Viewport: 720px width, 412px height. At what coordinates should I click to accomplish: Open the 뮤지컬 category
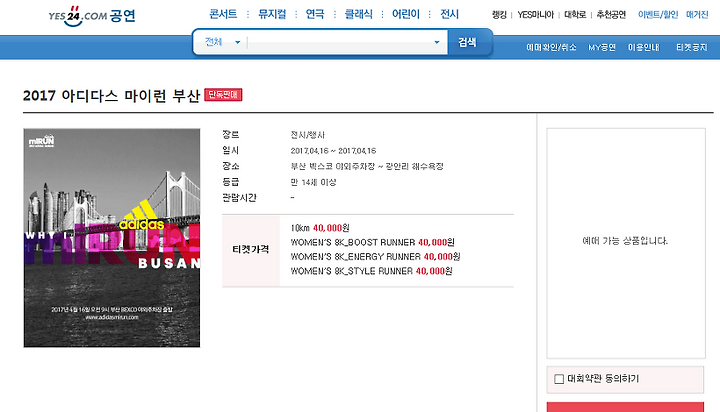272,14
